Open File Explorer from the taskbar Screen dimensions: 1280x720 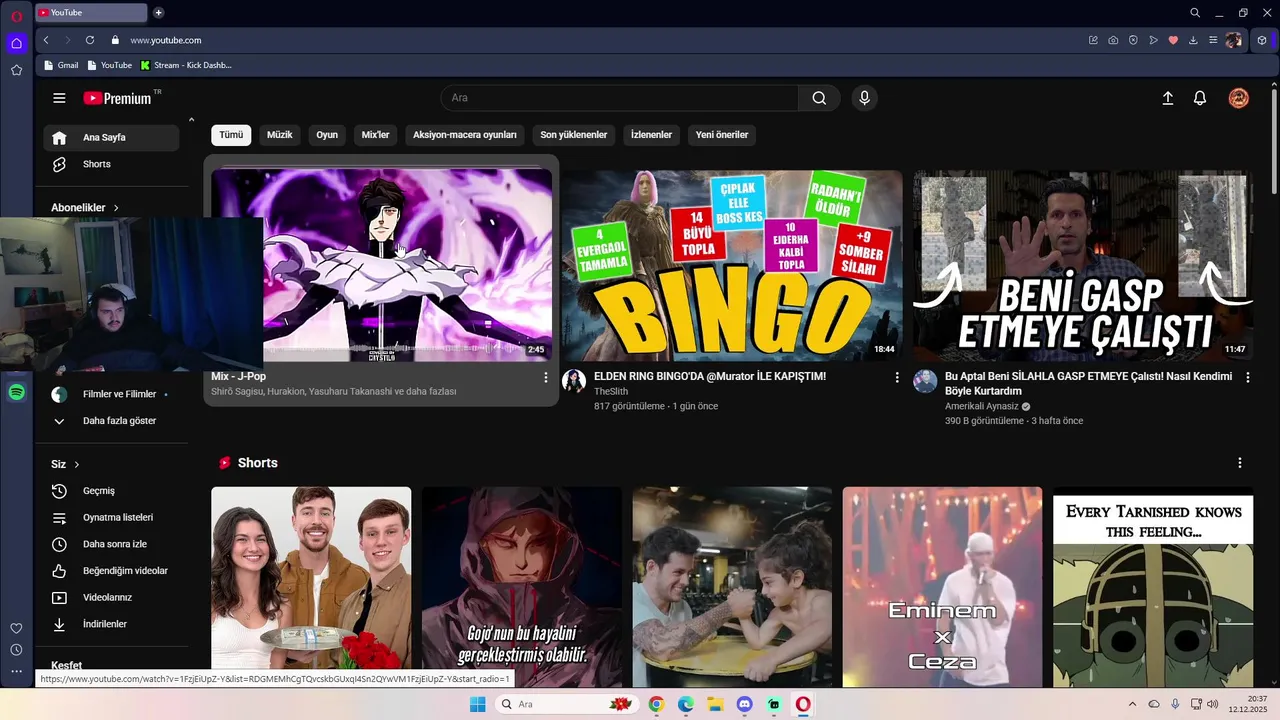pos(715,704)
